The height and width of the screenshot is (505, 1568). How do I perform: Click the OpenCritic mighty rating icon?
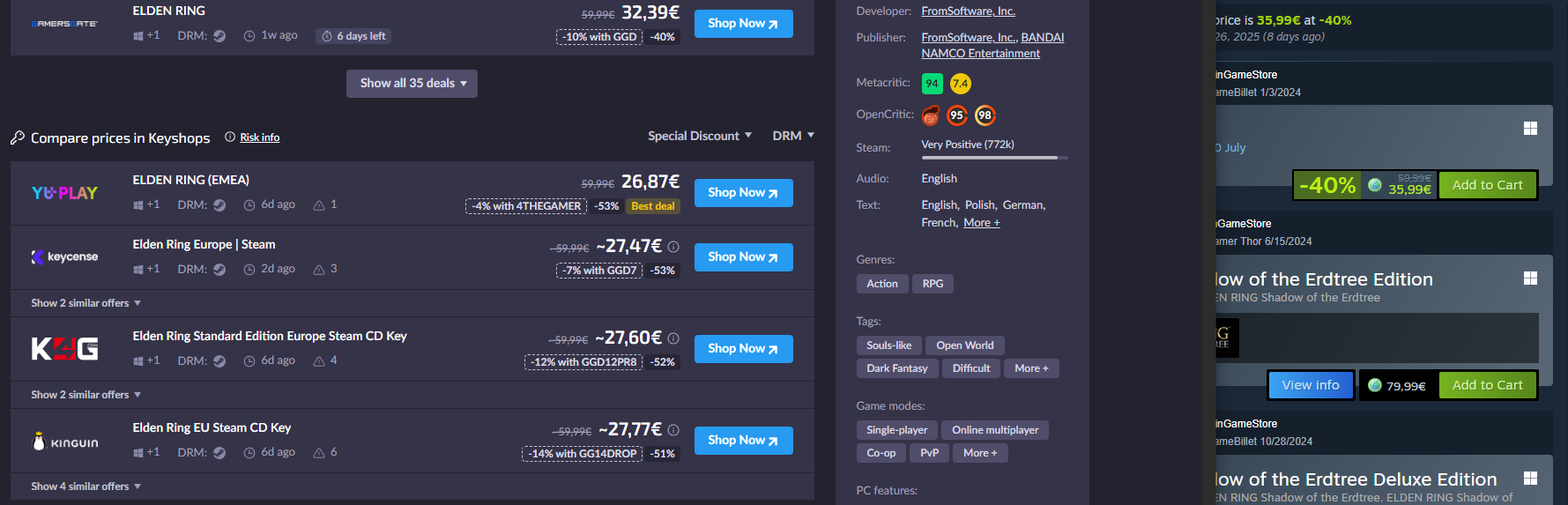pyautogui.click(x=931, y=115)
